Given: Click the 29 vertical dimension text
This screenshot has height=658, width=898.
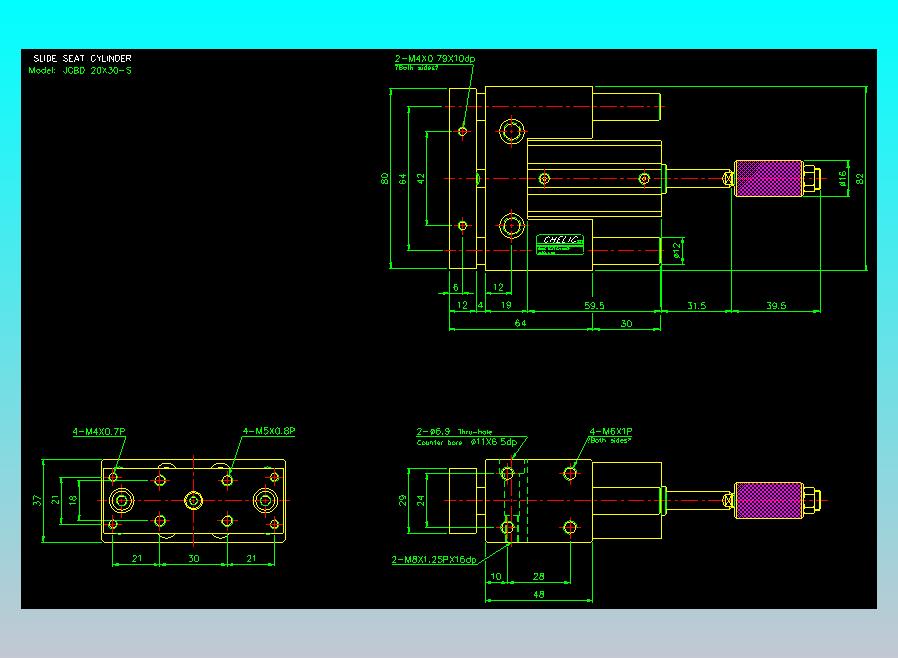Looking at the screenshot, I should [x=403, y=501].
